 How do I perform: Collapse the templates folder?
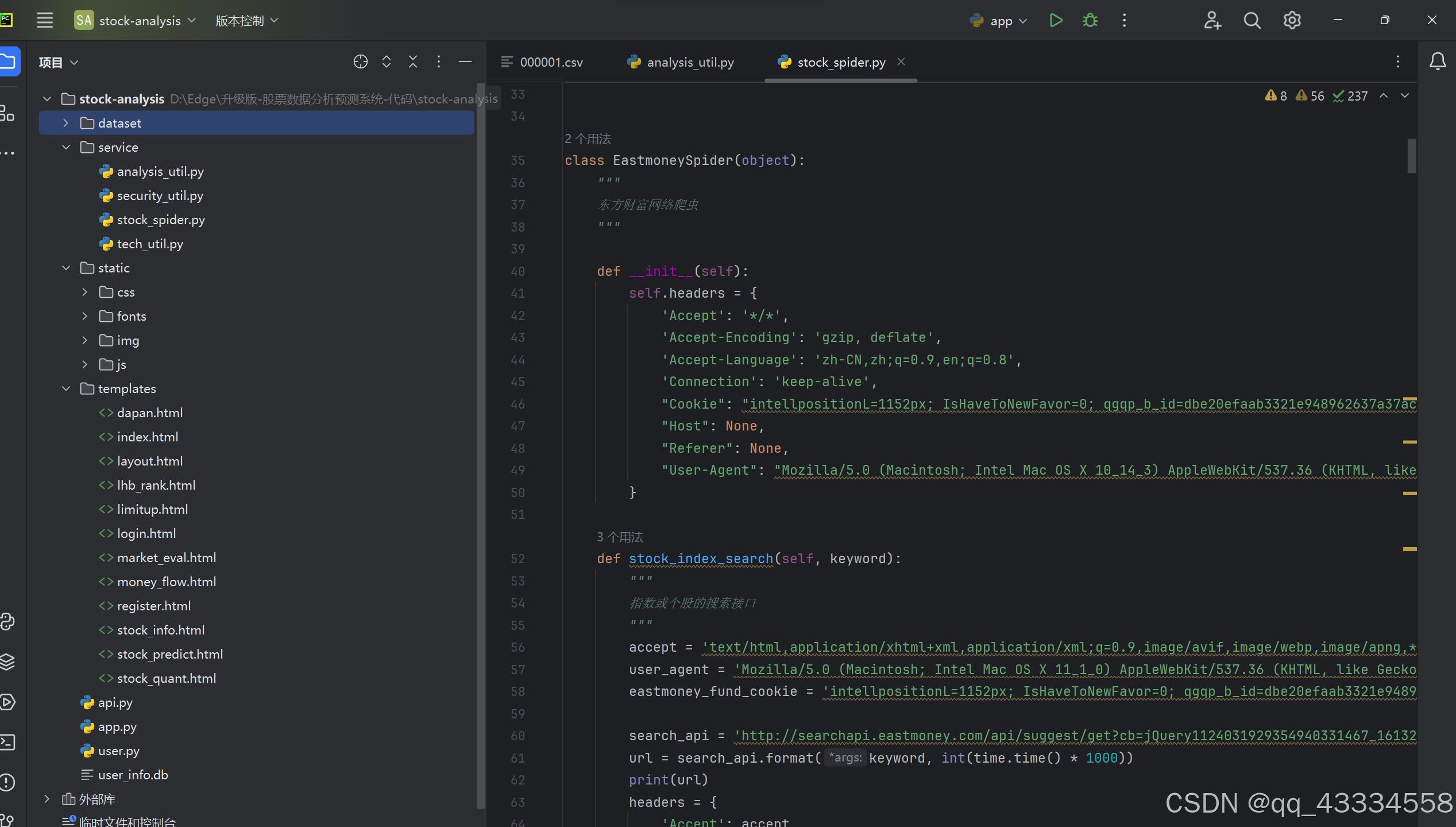click(x=66, y=389)
